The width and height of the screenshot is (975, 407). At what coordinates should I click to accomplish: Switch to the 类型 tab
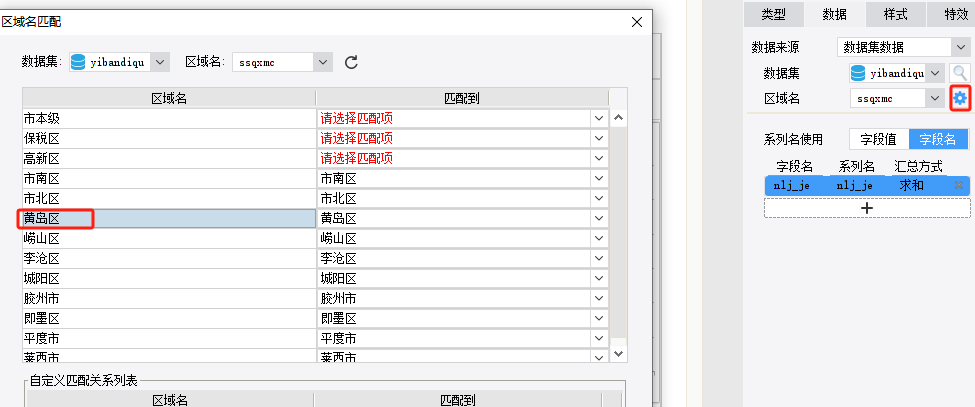click(774, 14)
